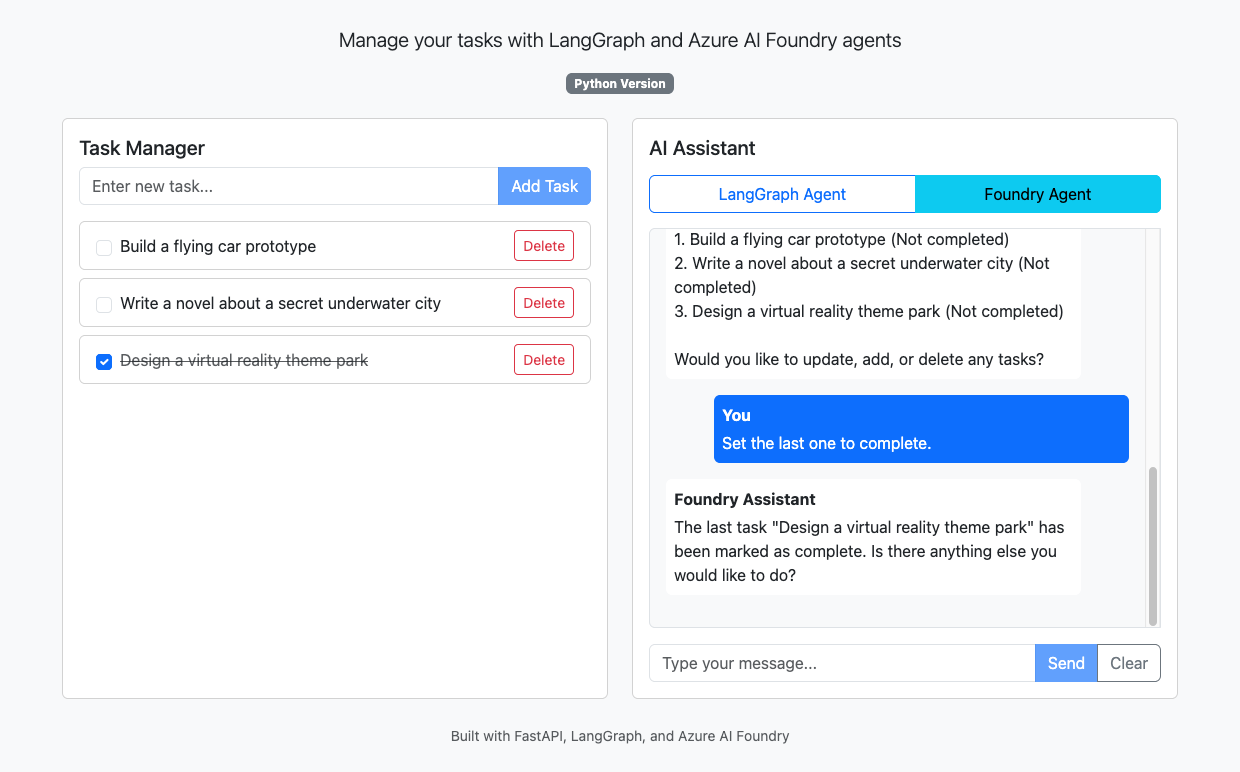Image resolution: width=1240 pixels, height=772 pixels.
Task: Check the "Build a flying car prototype" checkbox
Action: click(103, 246)
